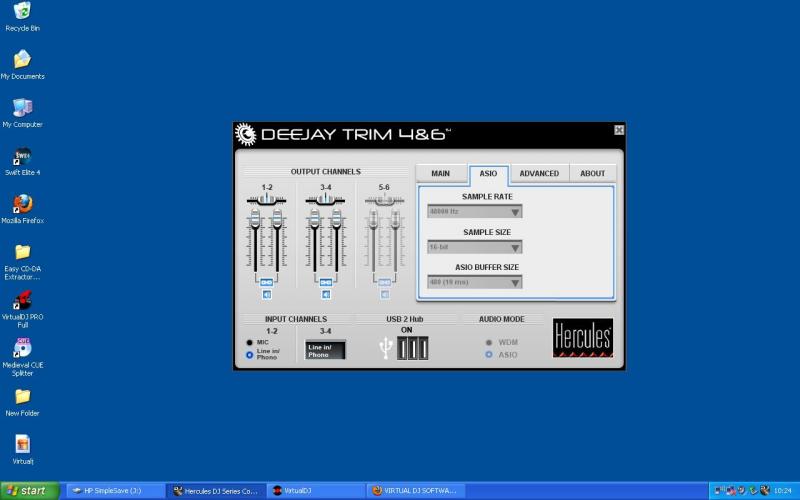Viewport: 800px width, 500px height.
Task: Select MIC input radio button
Action: (x=250, y=342)
